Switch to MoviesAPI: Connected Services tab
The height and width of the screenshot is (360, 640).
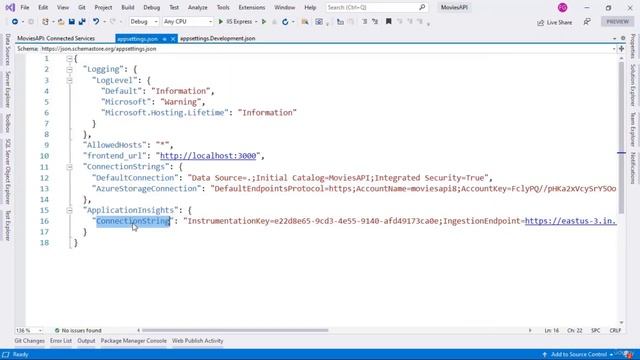[56, 38]
